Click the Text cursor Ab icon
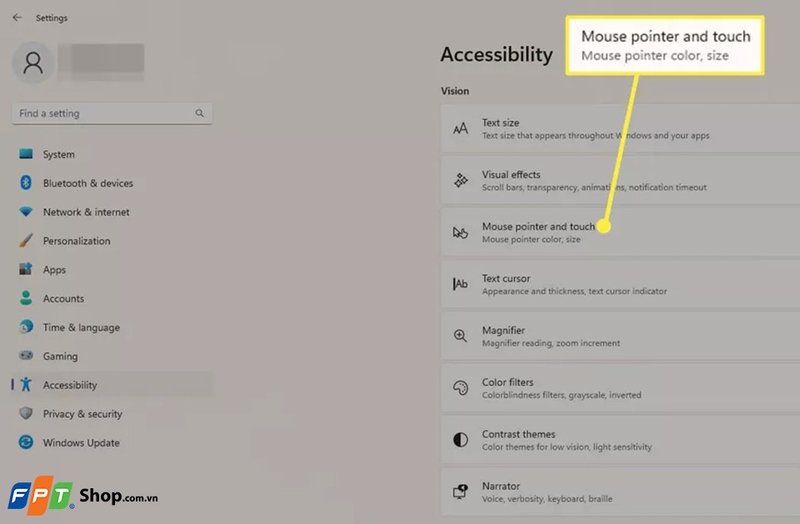The height and width of the screenshot is (524, 800). pyautogui.click(x=460, y=284)
